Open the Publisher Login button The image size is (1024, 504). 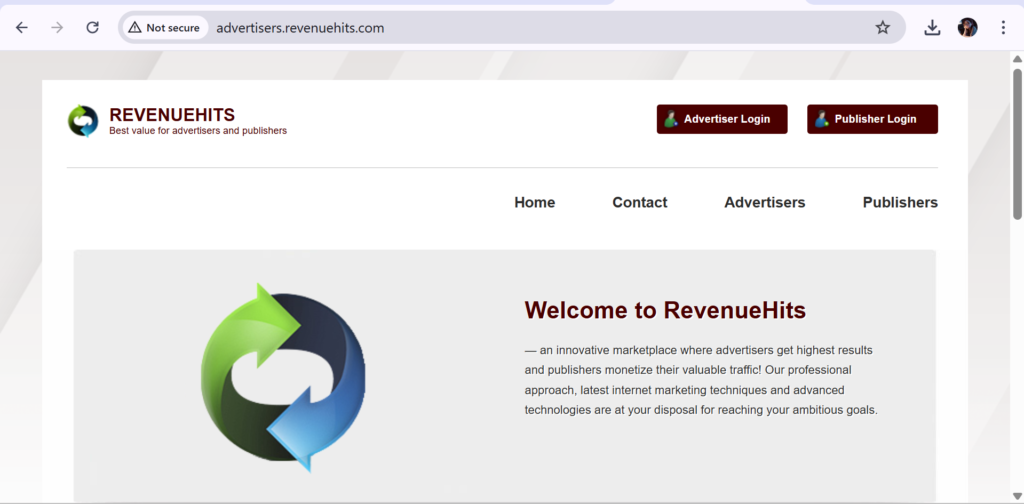tap(872, 119)
